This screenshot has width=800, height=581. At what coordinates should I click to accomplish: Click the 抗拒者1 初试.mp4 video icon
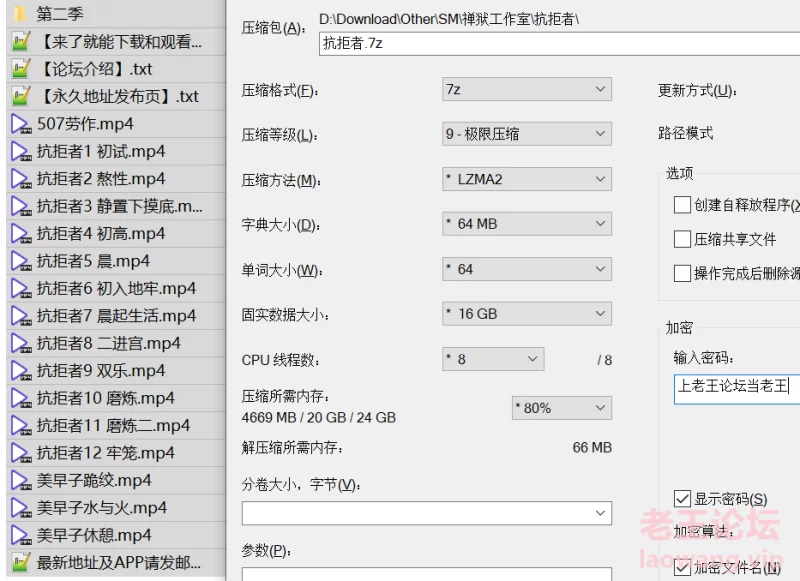pyautogui.click(x=21, y=151)
